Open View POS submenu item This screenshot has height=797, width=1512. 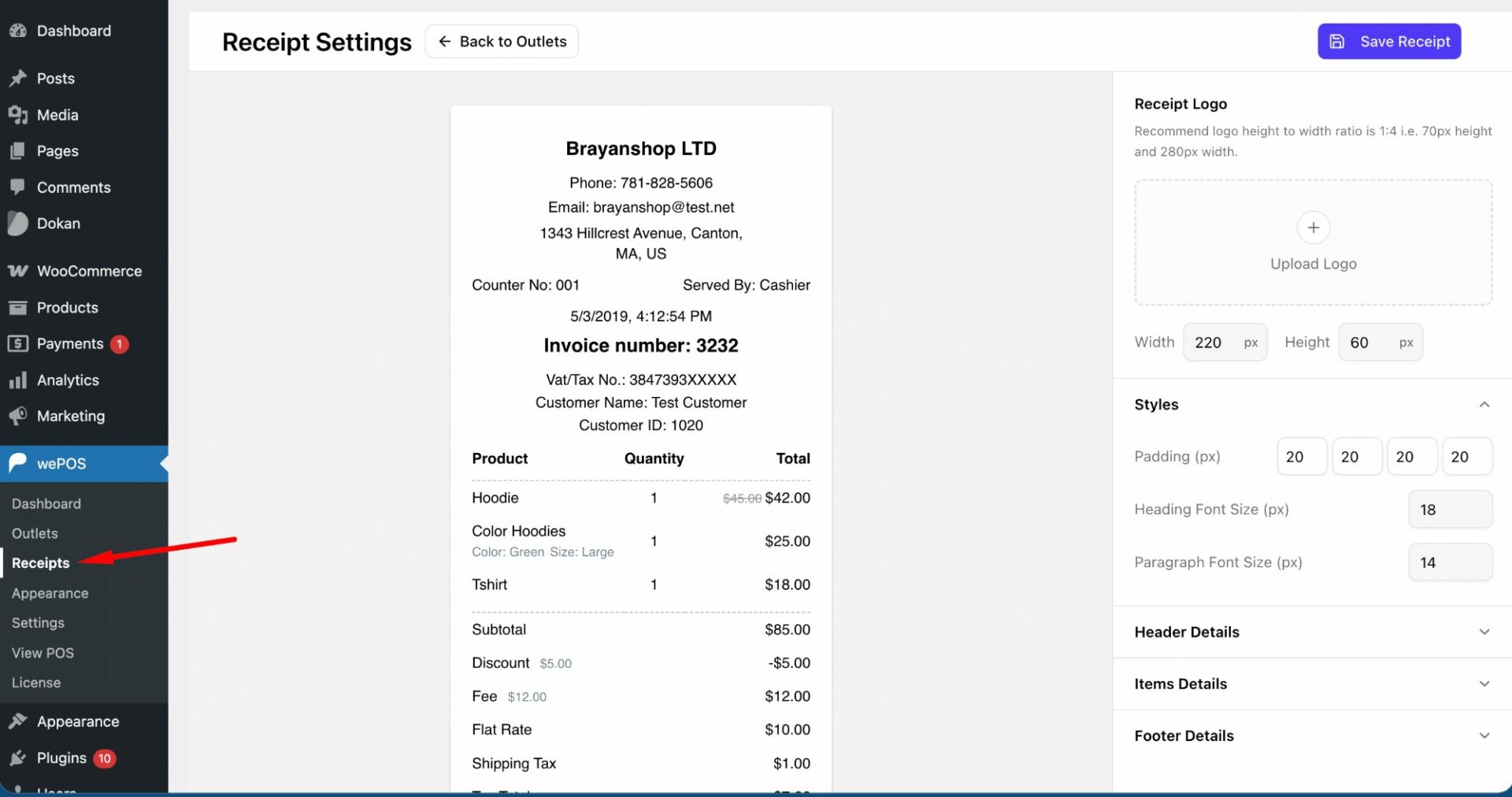click(43, 653)
